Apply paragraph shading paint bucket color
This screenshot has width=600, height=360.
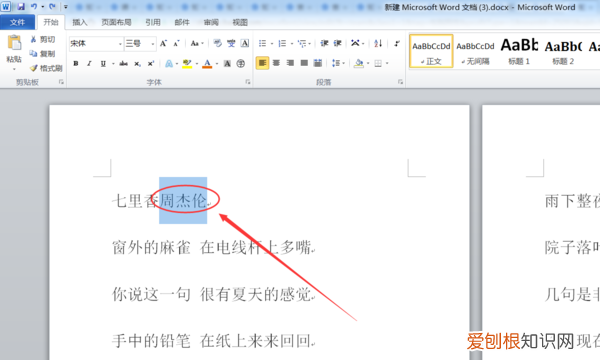359,63
